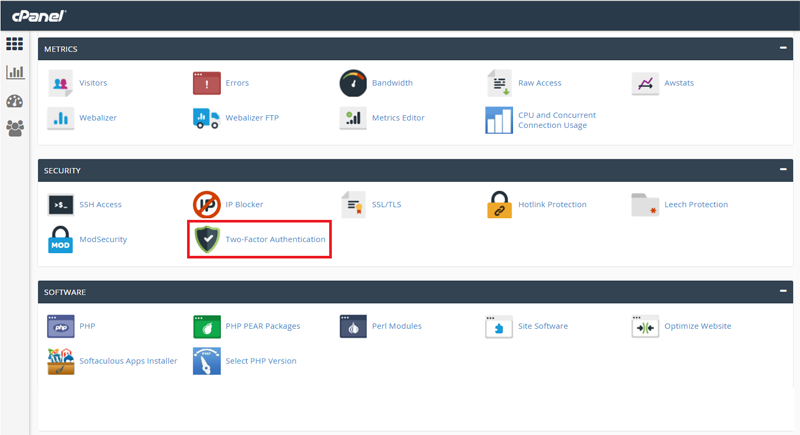Click the Webalizer icon
Viewport: 800px width, 435px height.
click(60, 118)
